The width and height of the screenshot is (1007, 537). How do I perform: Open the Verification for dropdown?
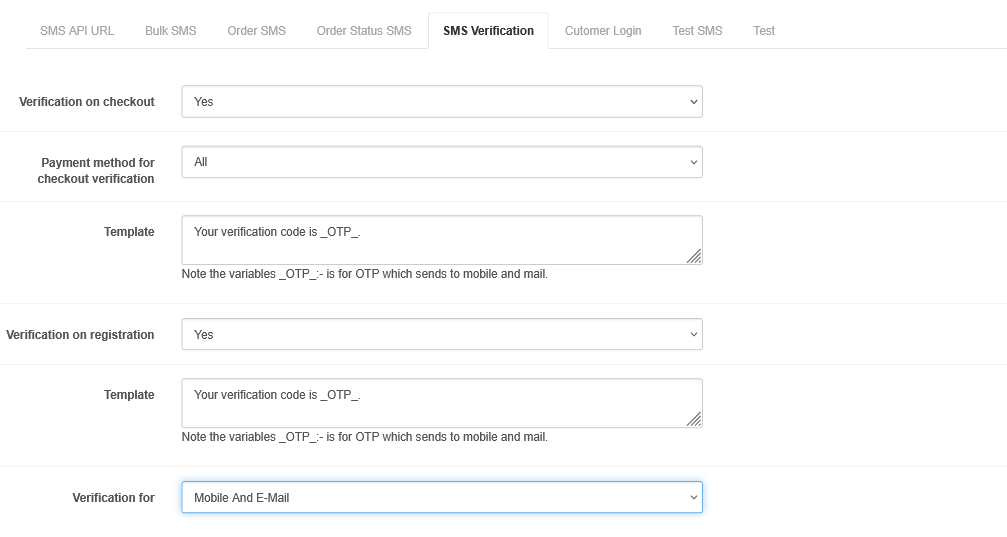tap(441, 498)
